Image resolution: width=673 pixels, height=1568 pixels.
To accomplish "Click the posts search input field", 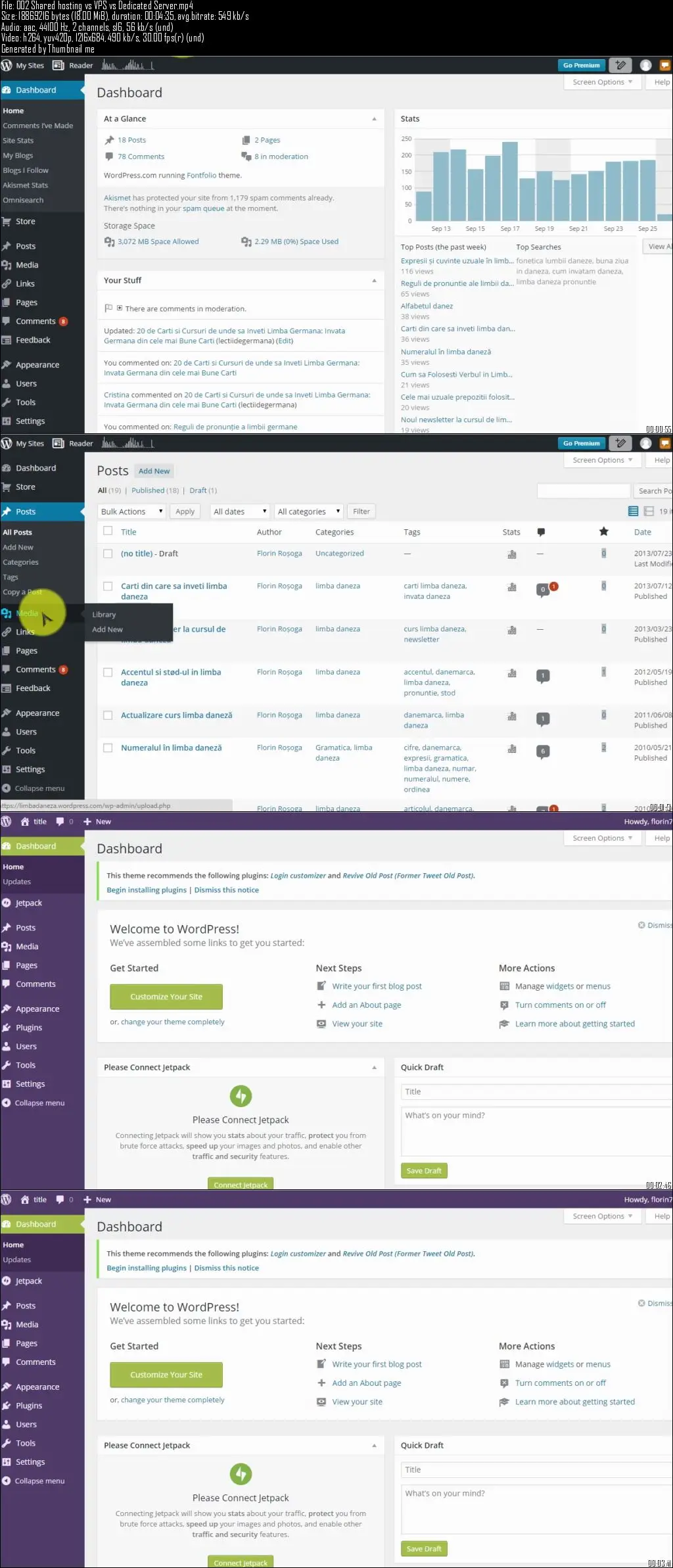I will pyautogui.click(x=584, y=491).
